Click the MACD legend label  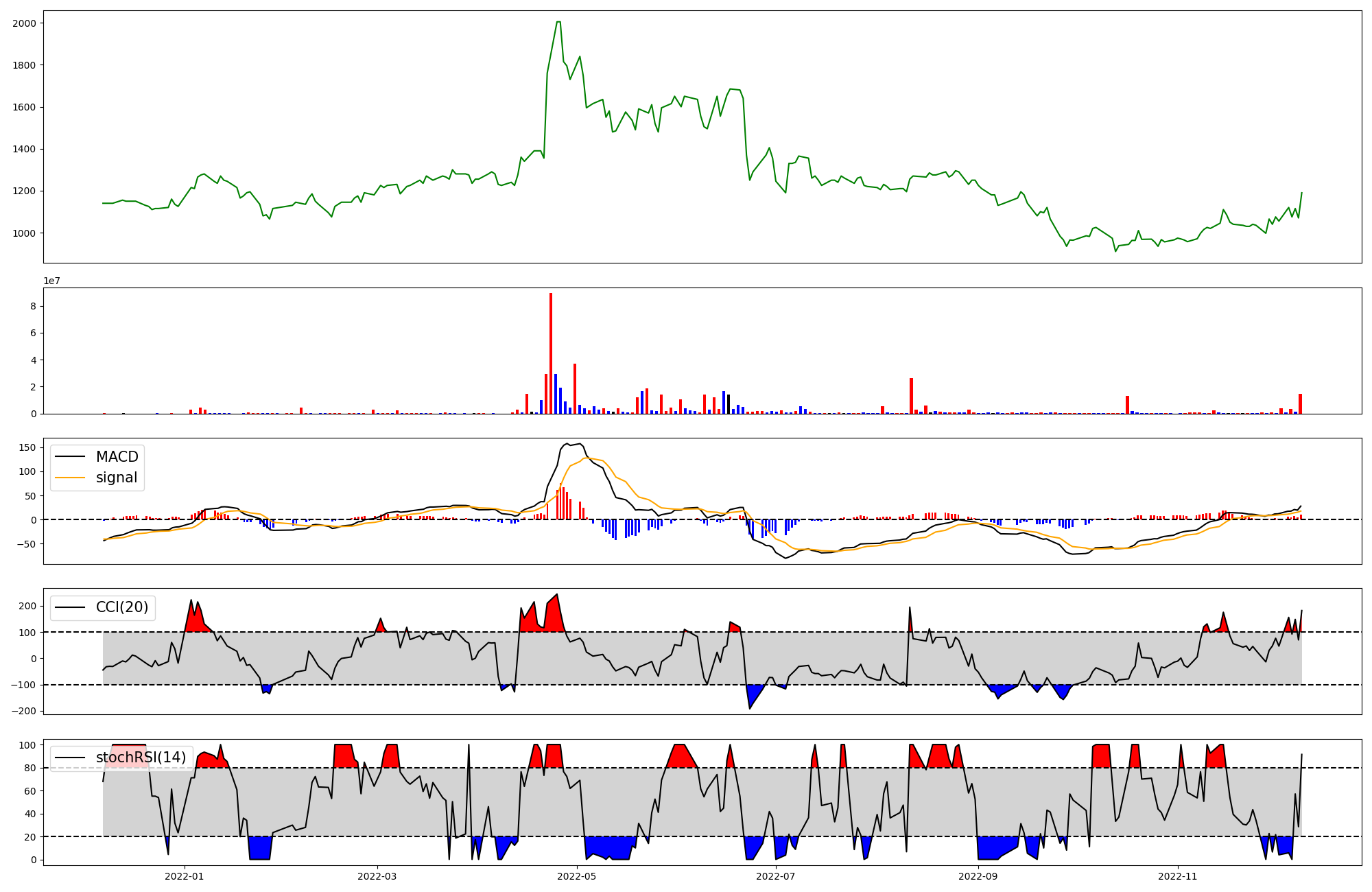coord(117,457)
